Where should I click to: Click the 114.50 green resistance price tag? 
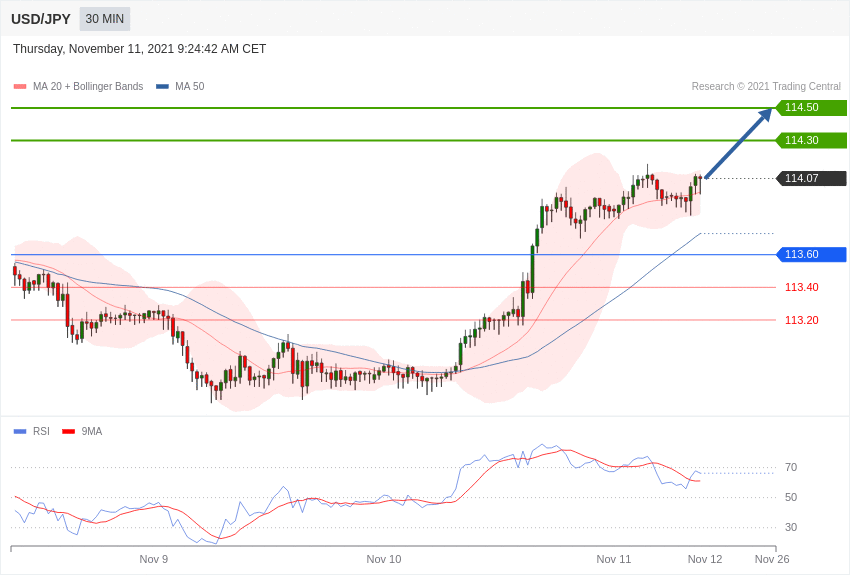click(x=811, y=107)
